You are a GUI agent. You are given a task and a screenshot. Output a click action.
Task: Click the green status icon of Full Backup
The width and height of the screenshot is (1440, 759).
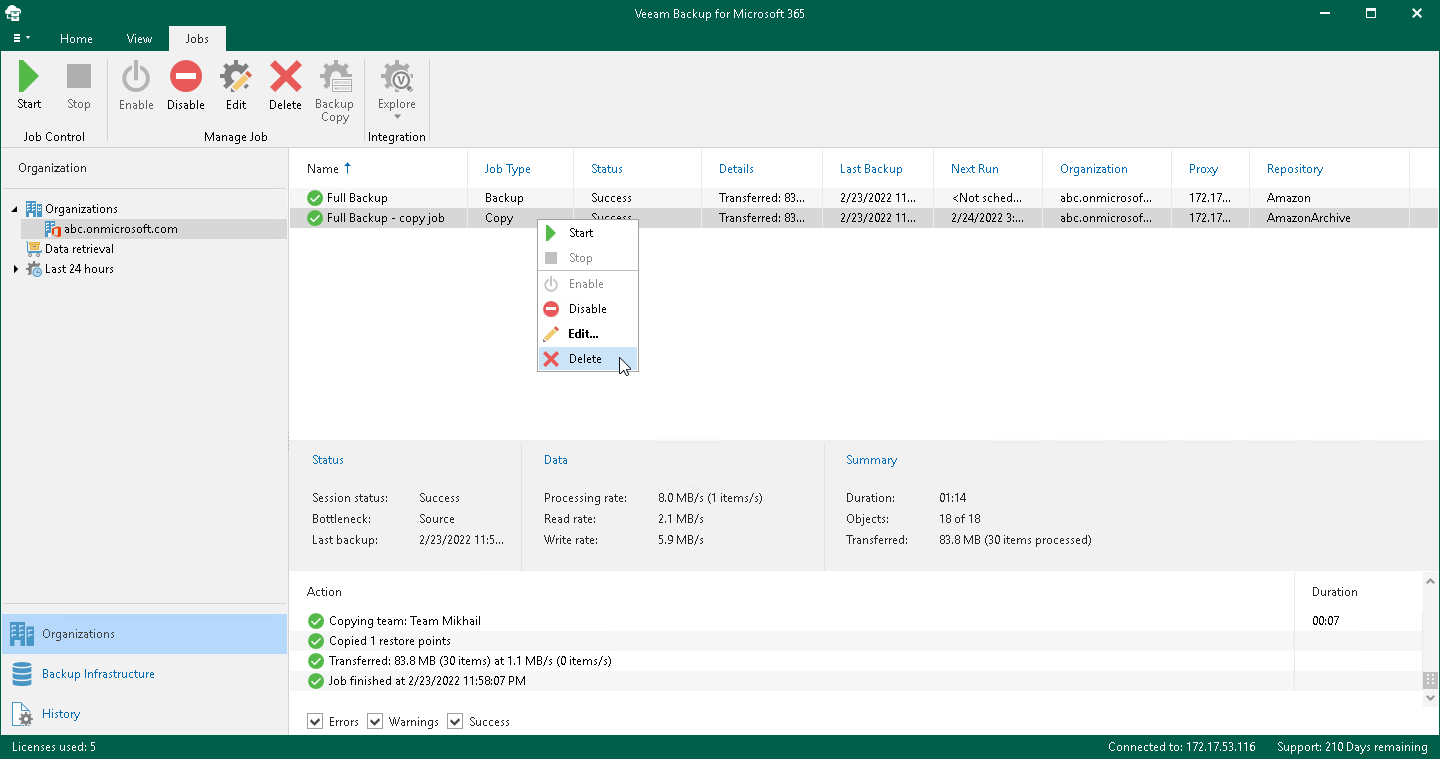315,198
